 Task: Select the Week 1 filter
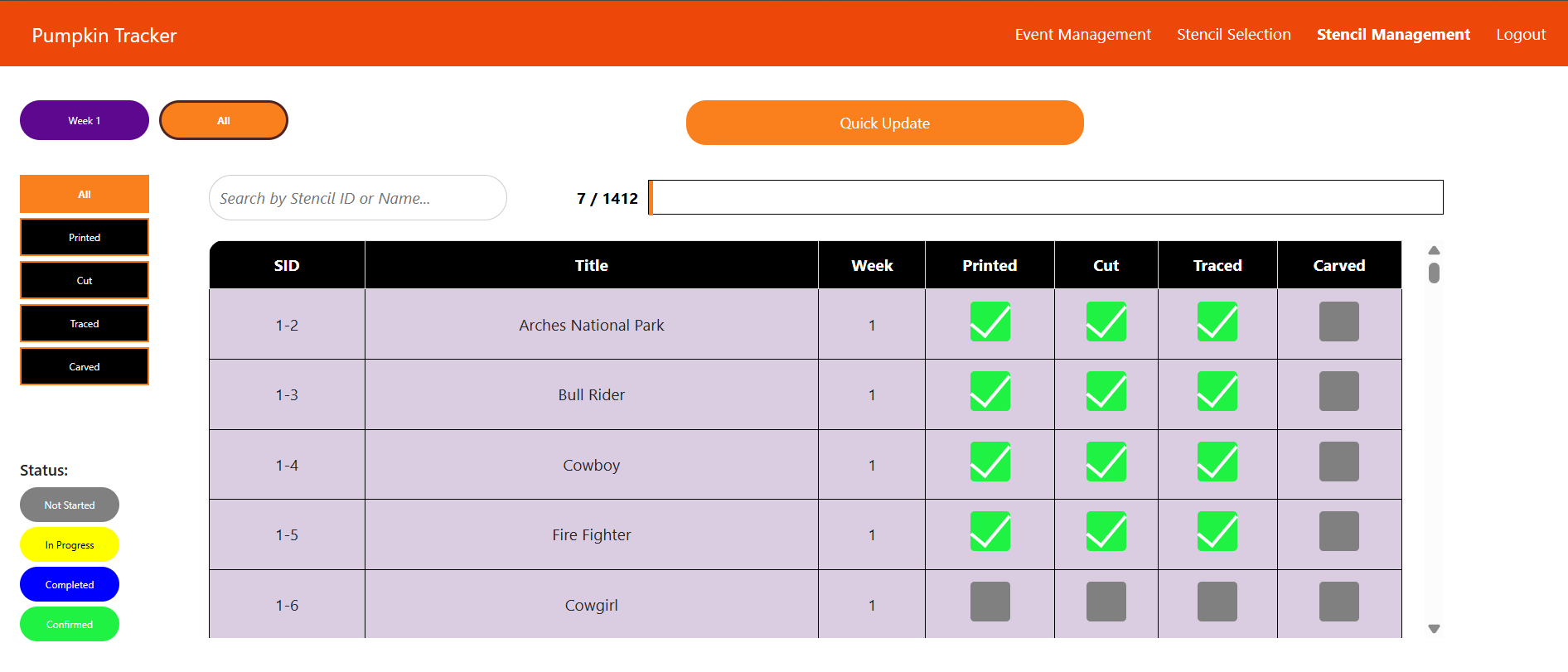(85, 120)
